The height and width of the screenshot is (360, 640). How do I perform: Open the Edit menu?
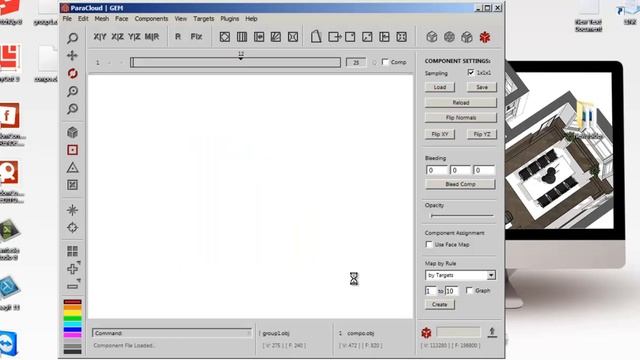point(83,19)
